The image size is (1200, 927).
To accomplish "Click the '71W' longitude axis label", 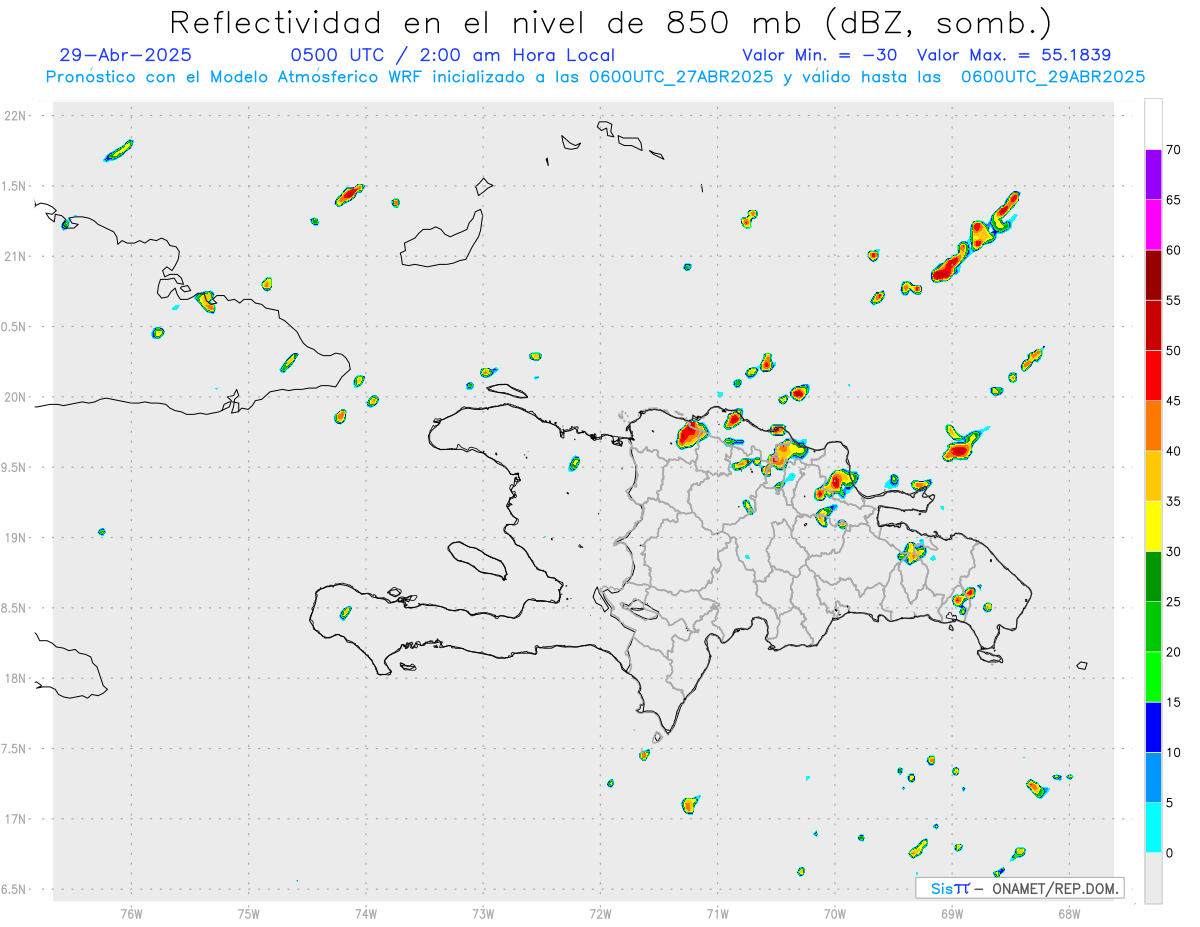I will (717, 913).
